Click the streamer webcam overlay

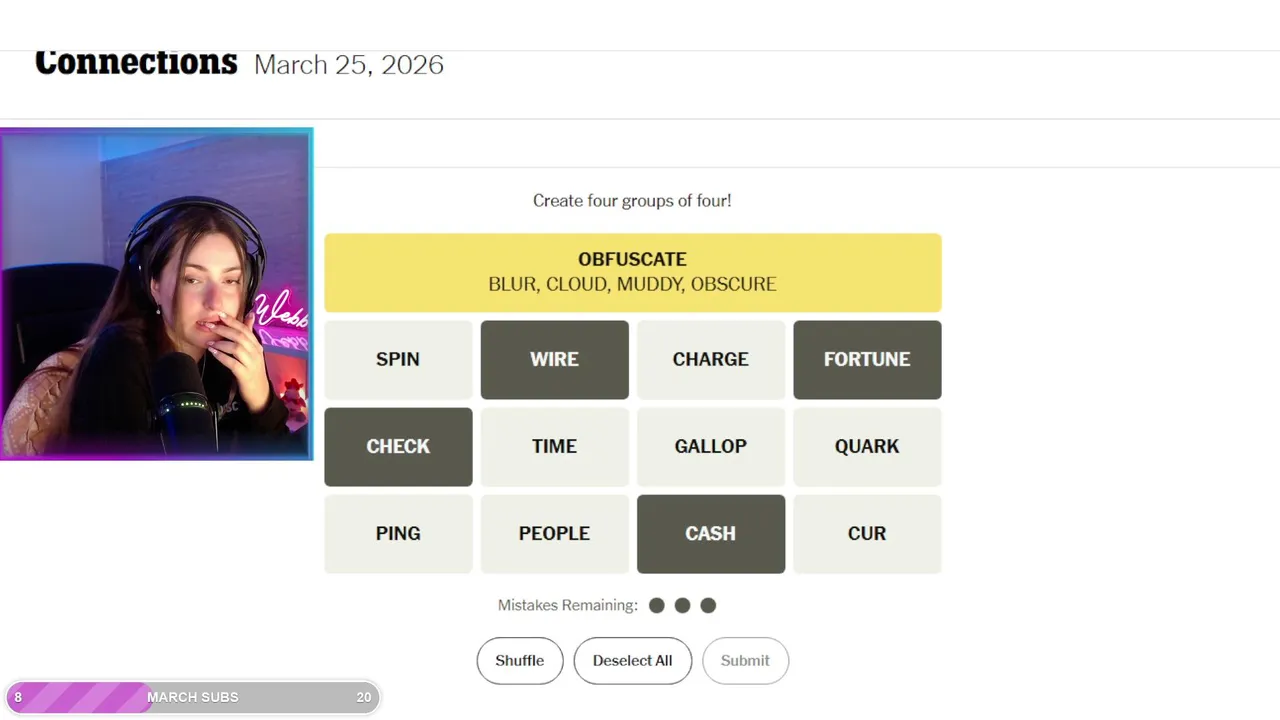(x=156, y=294)
